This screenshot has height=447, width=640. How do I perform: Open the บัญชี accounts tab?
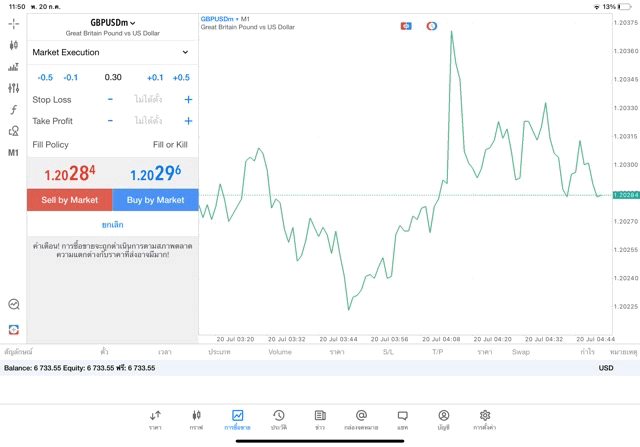tap(444, 420)
